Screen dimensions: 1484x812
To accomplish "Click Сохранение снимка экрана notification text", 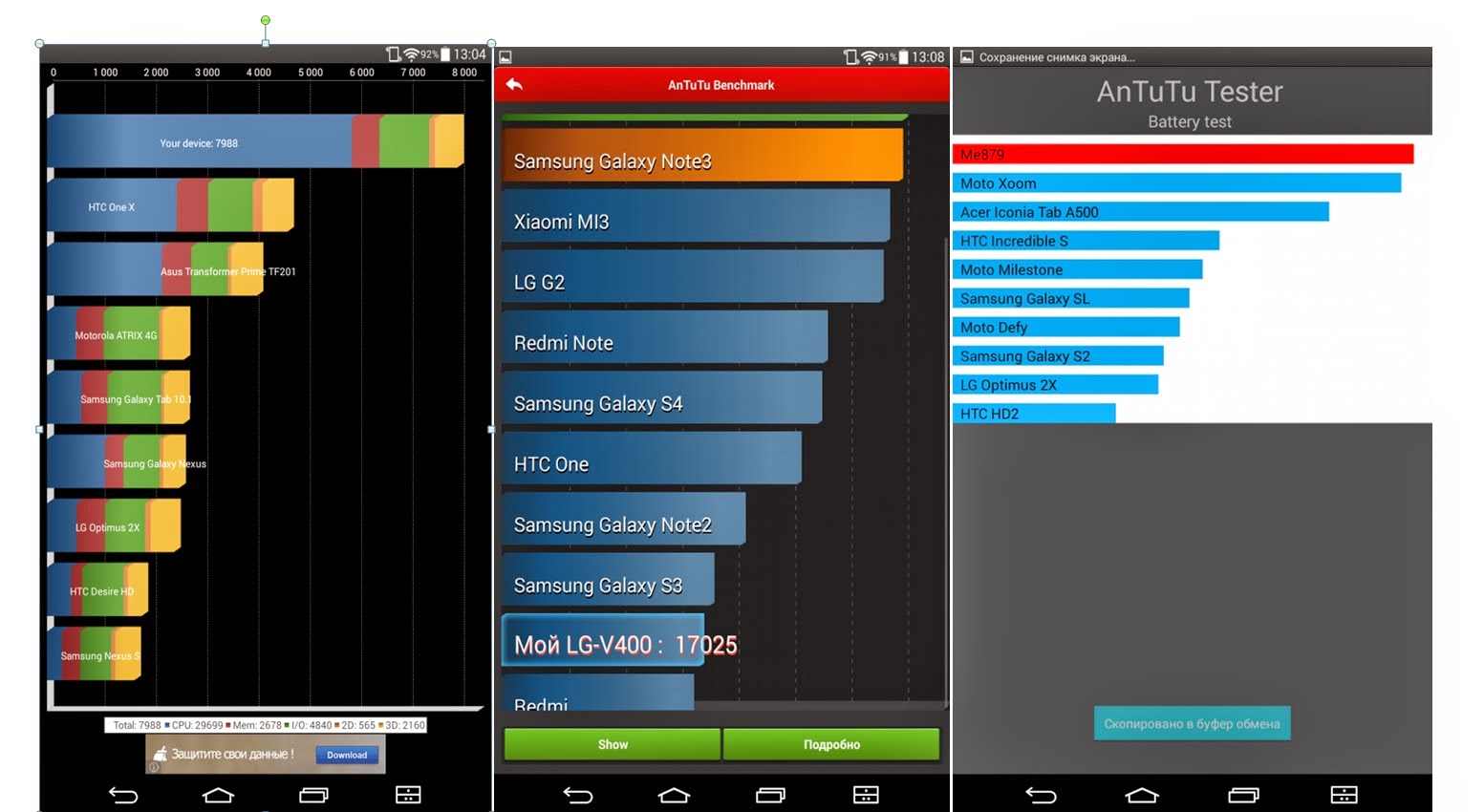I will click(1057, 57).
